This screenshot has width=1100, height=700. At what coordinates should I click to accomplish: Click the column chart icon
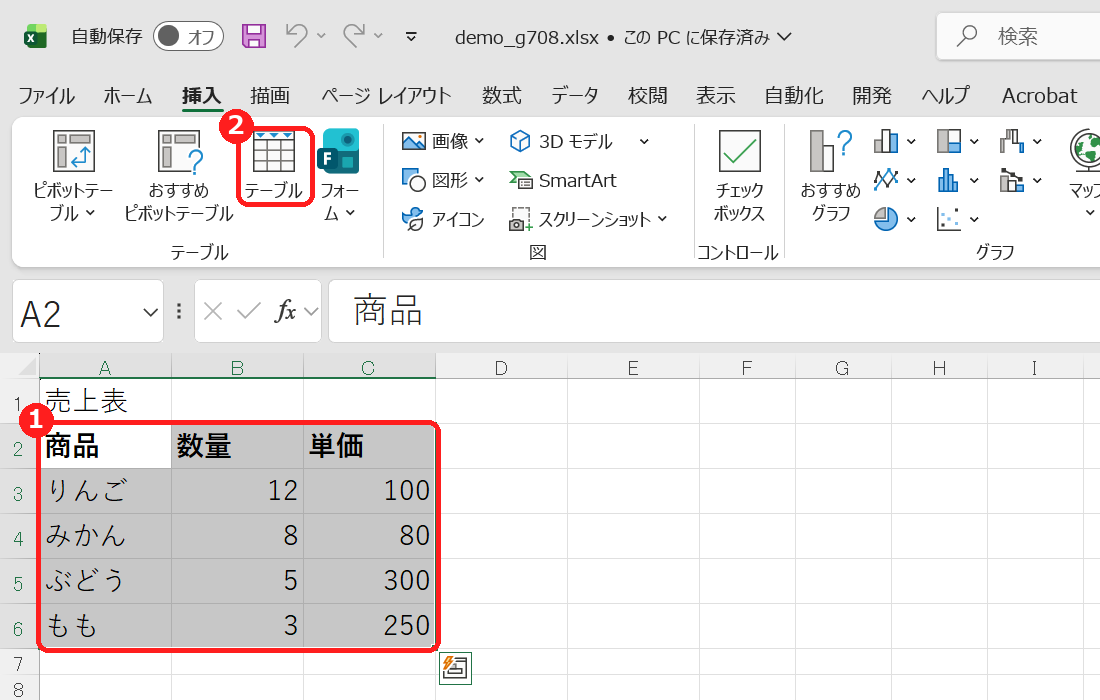tap(886, 142)
